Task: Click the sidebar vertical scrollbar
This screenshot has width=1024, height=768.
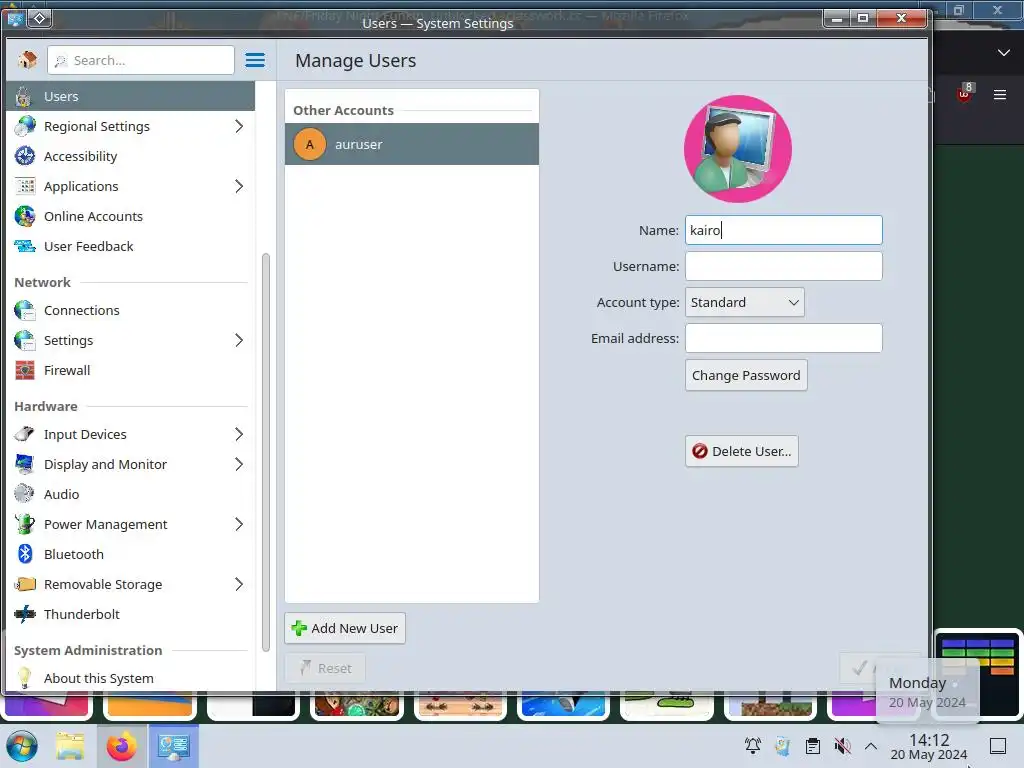Action: coord(266,452)
